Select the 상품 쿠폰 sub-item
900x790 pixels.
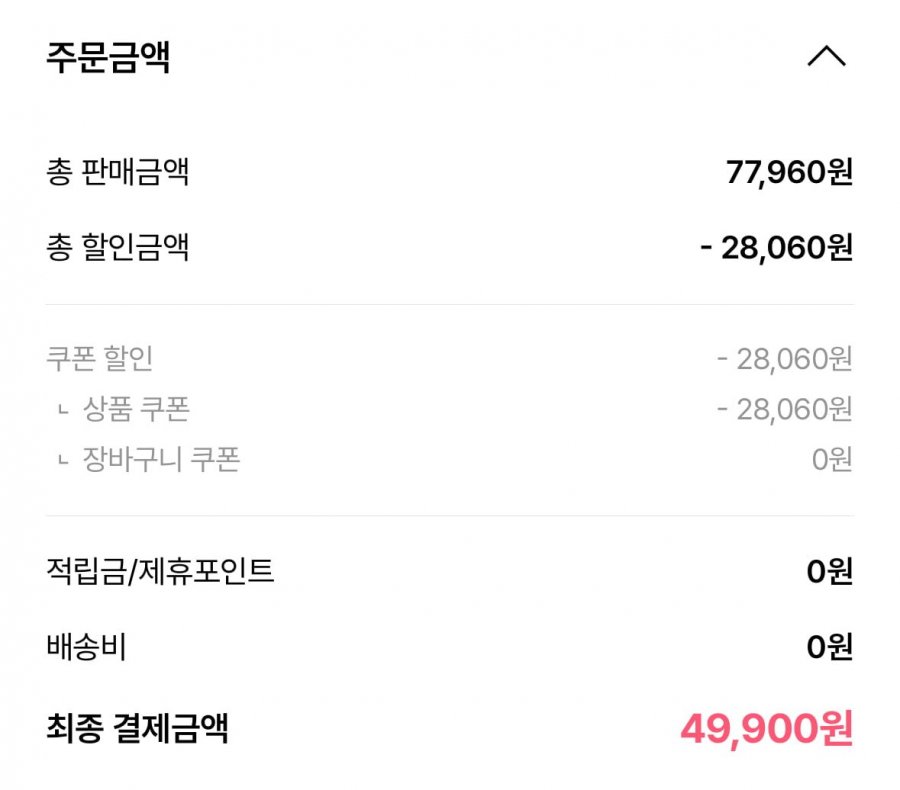click(136, 409)
